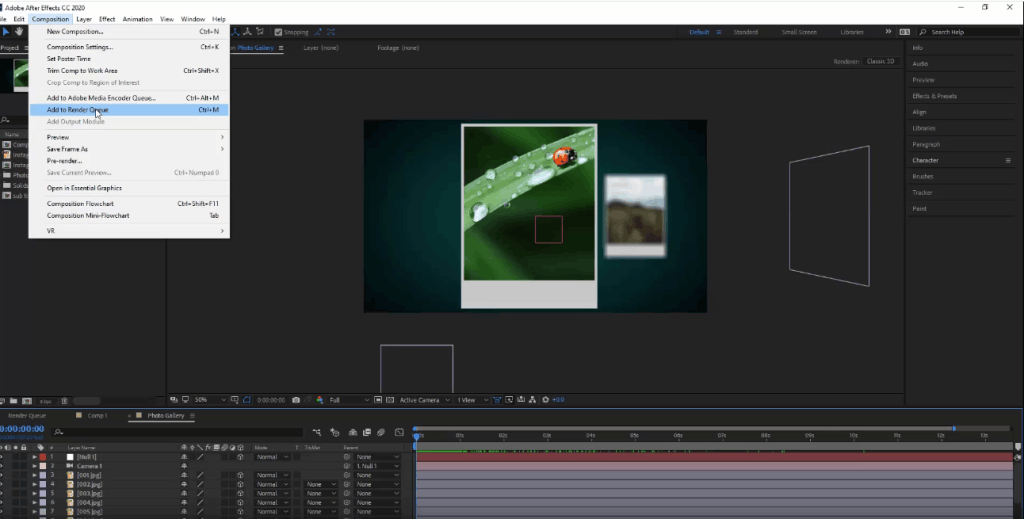Screen dimensions: 1024x519
Task: Select the Selection arrow tool
Action: (7, 31)
